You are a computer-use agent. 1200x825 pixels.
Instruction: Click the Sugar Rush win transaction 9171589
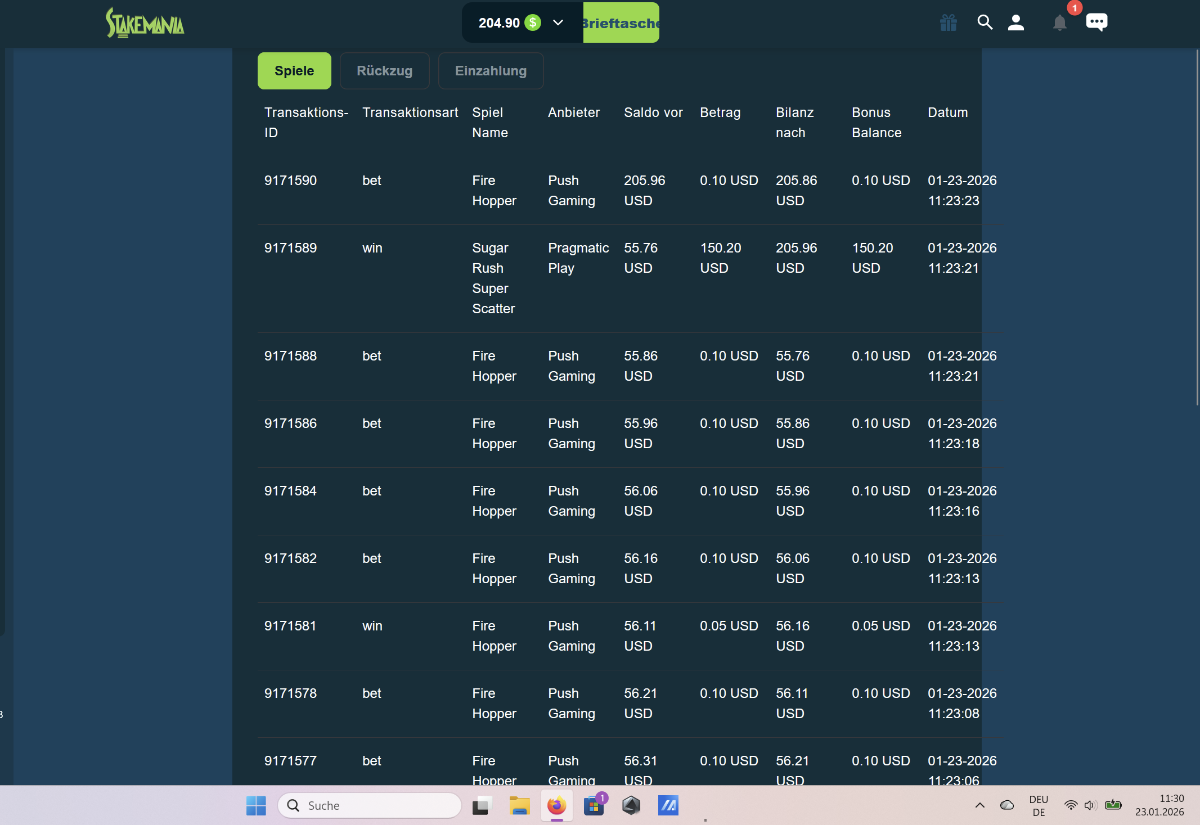[x=290, y=248]
